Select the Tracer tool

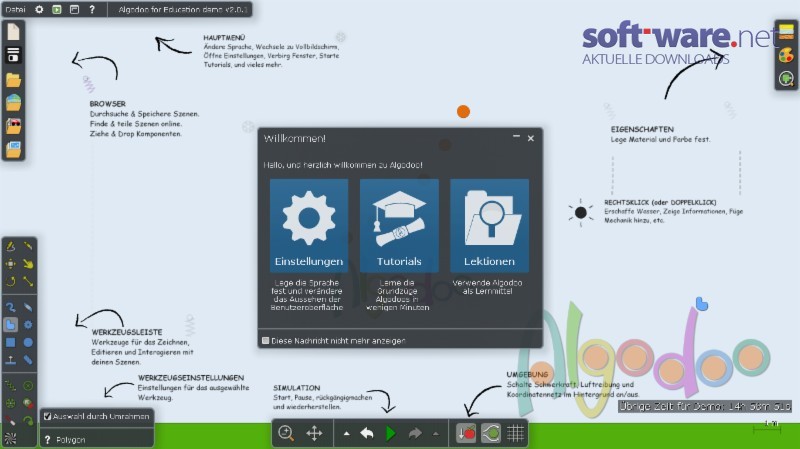click(x=28, y=420)
